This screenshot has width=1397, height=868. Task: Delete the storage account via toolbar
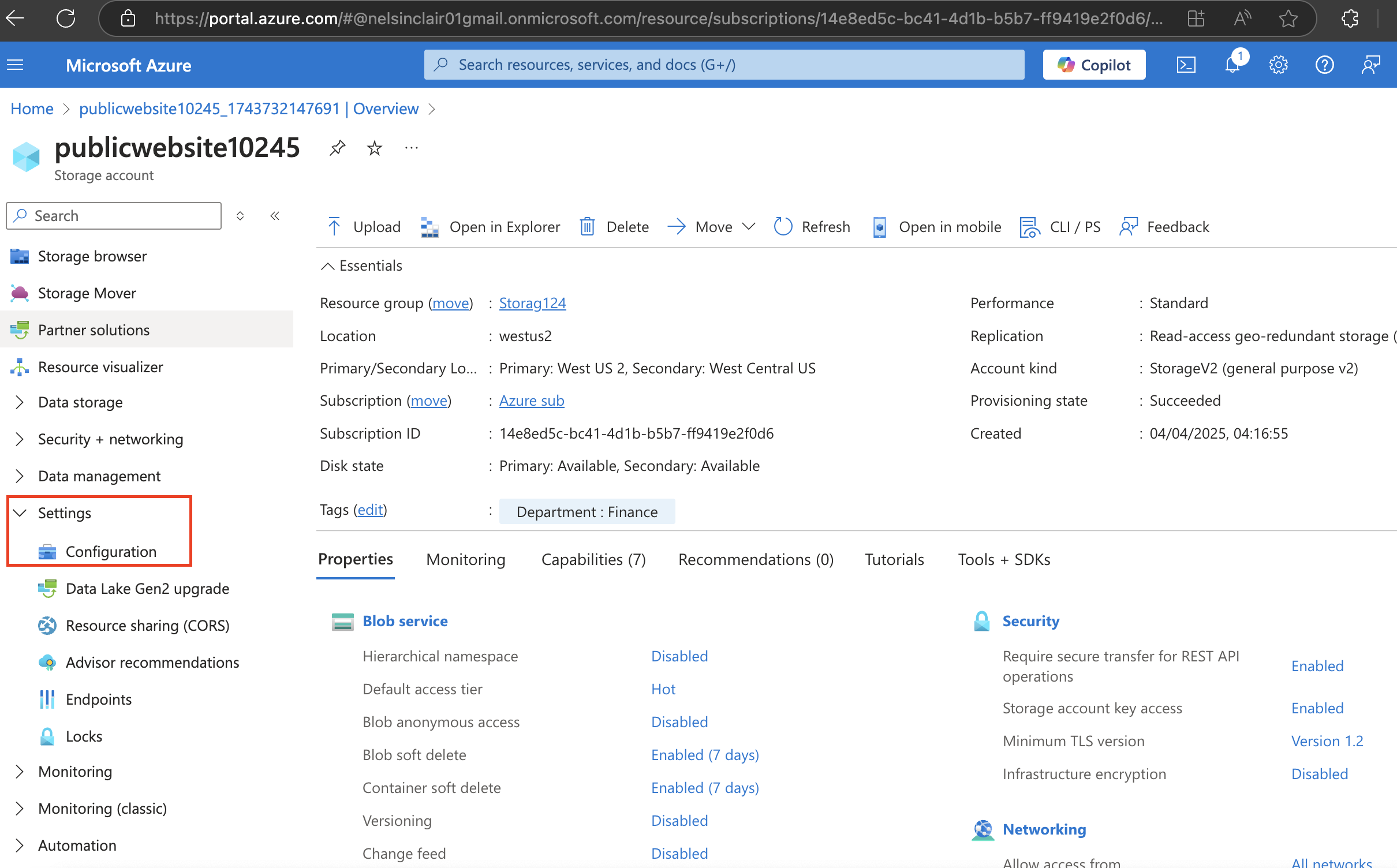tap(614, 227)
